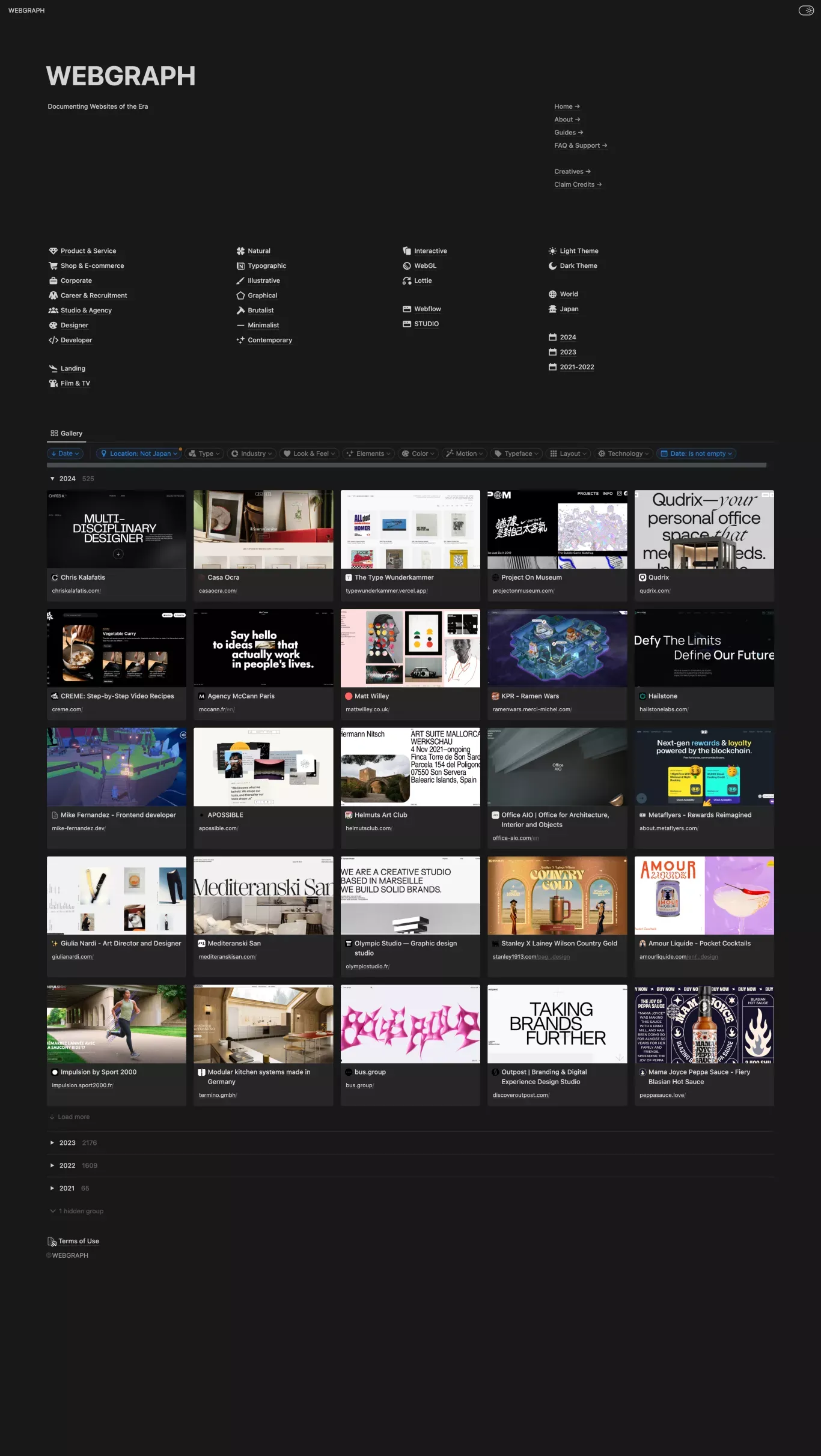Open the Home navigation link

click(x=567, y=106)
